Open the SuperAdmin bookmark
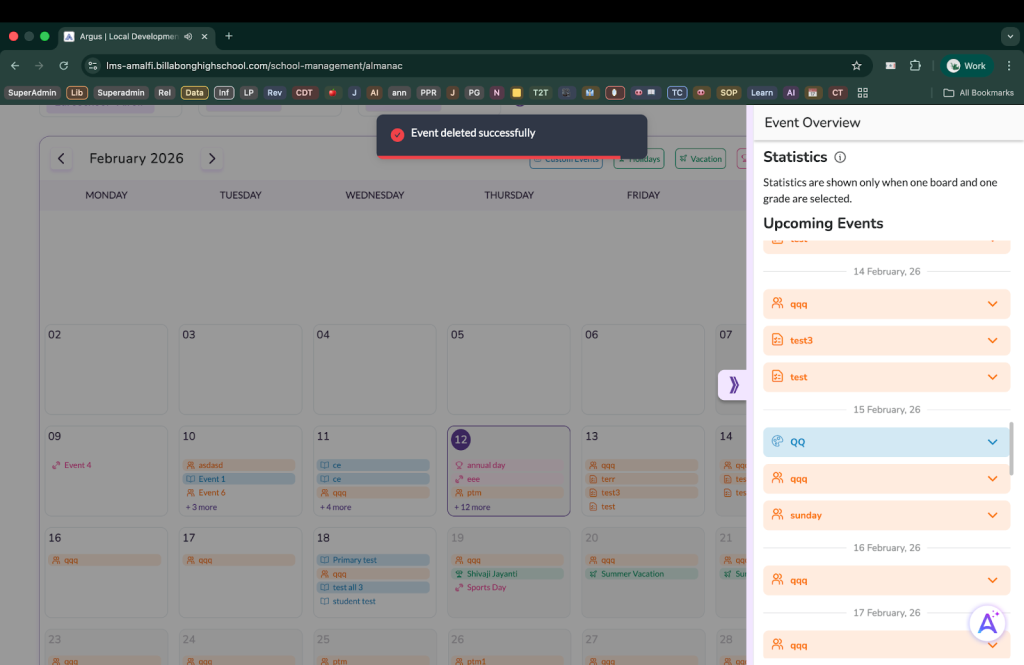 [x=32, y=93]
